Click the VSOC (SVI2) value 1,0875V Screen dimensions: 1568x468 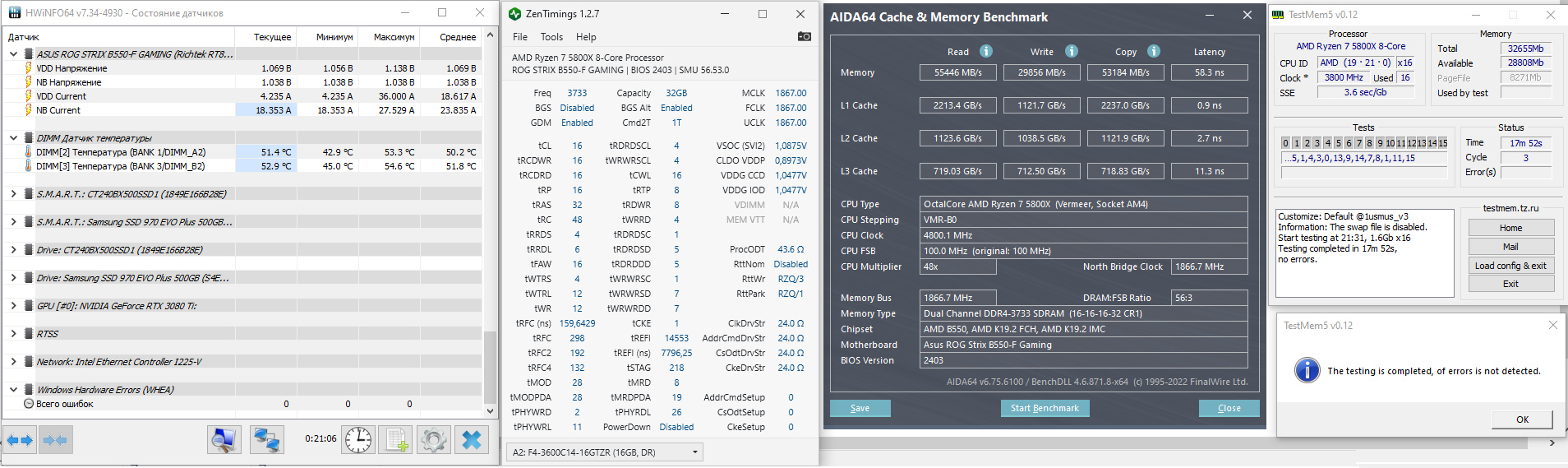point(791,146)
